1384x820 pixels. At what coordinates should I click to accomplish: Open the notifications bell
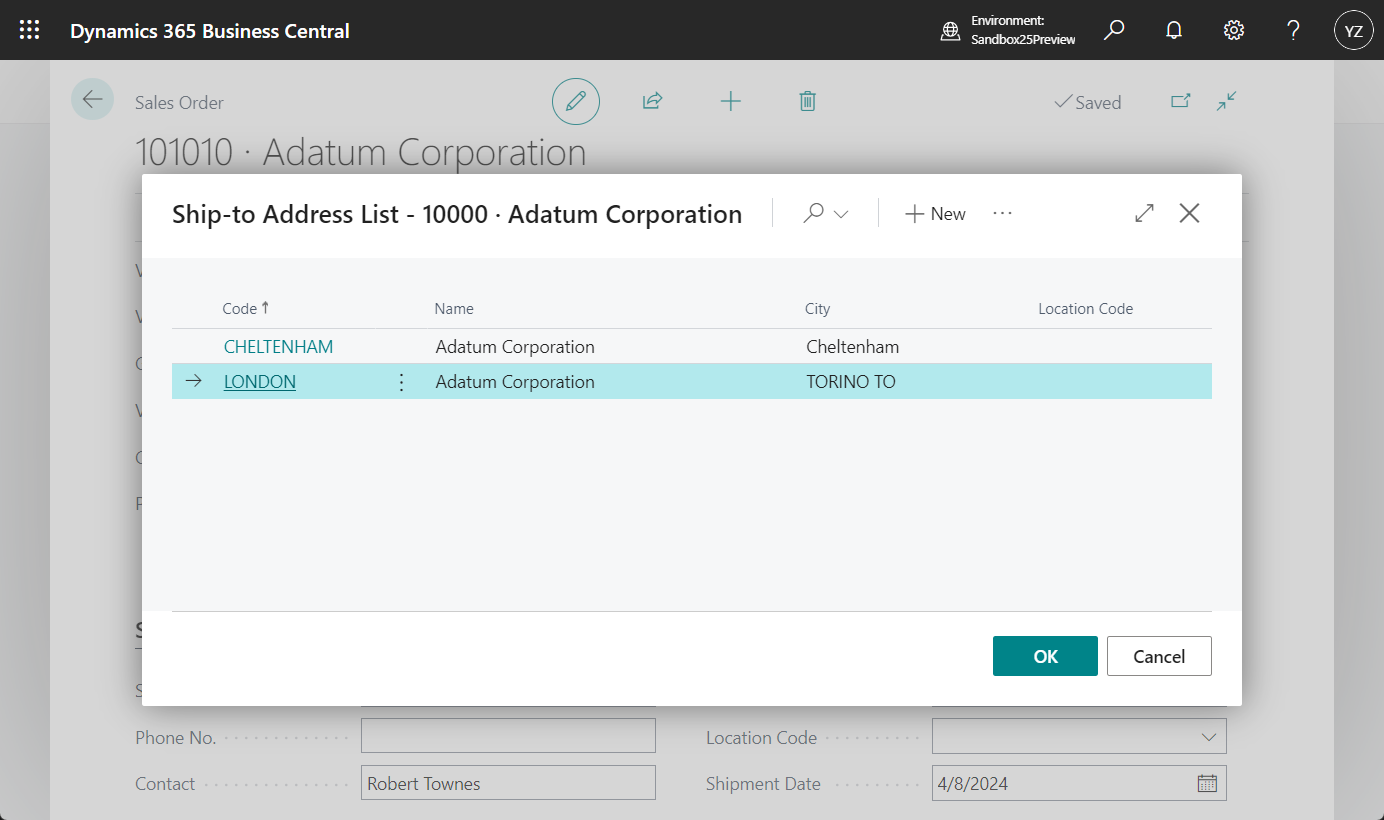coord(1174,30)
